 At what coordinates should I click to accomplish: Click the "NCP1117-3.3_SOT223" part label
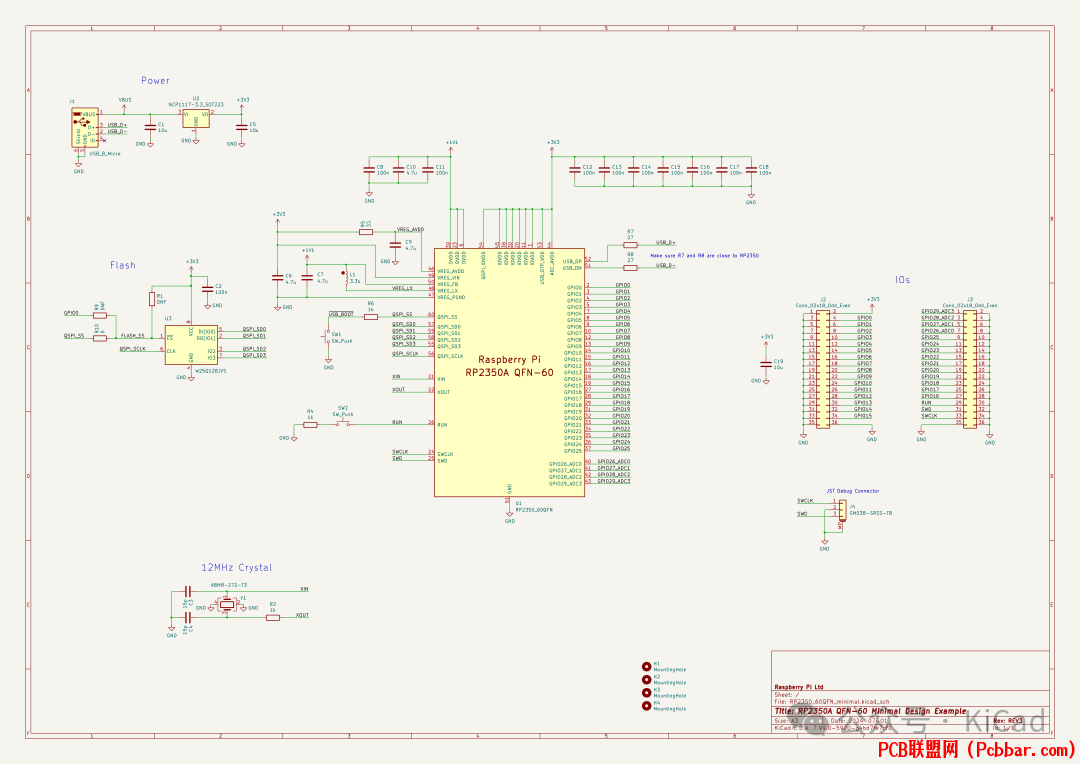(196, 105)
